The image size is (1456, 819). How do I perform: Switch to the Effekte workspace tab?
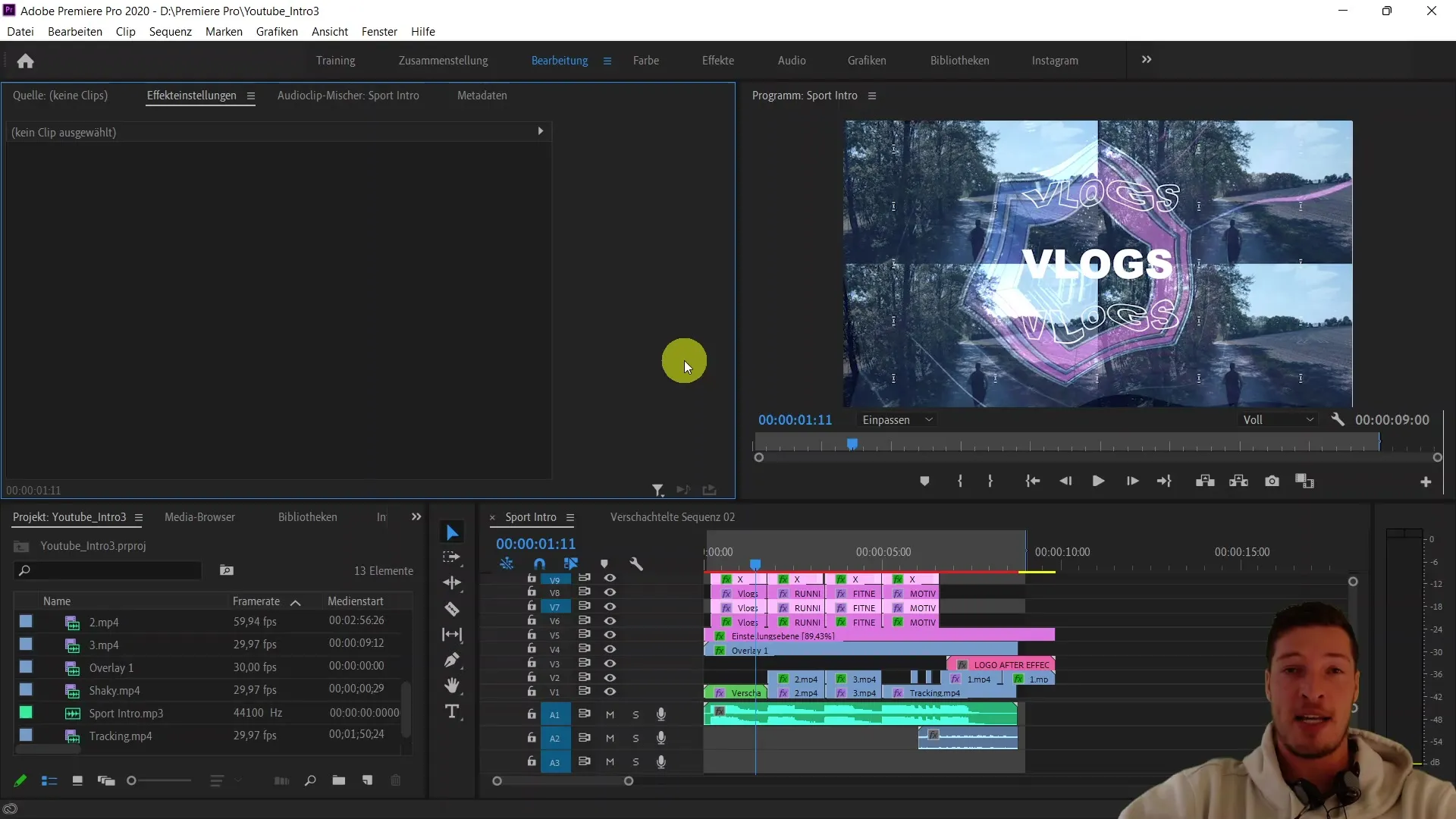718,60
